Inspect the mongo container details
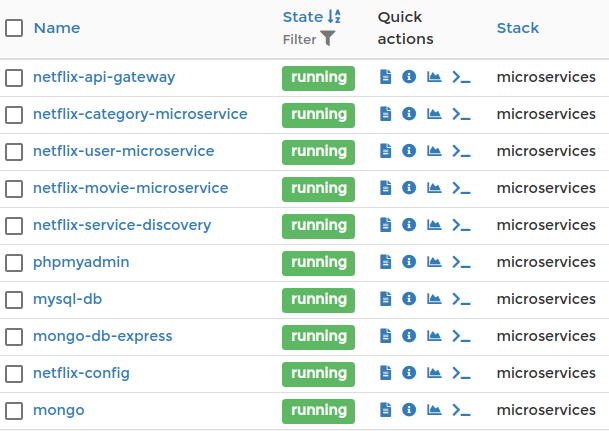This screenshot has width=609, height=431. click(409, 410)
